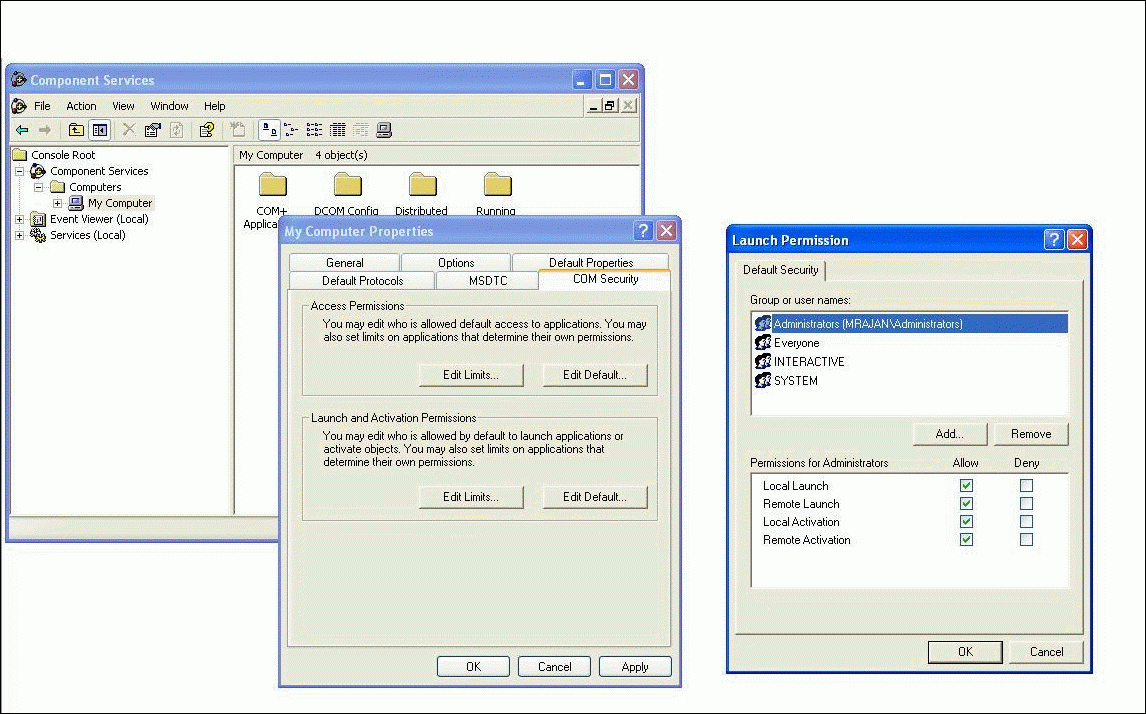
Task: Minimize the inner MDI console window
Action: coord(593,106)
